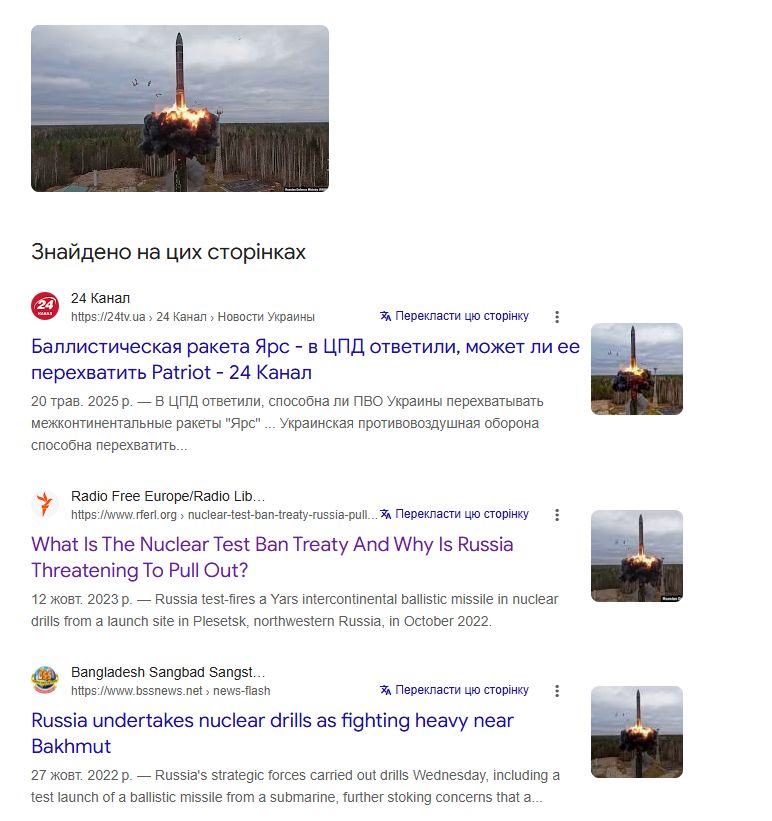Click Перекласти цю сторінку for rferl.org result
Viewport: 772px width, 821px height.
click(x=461, y=514)
